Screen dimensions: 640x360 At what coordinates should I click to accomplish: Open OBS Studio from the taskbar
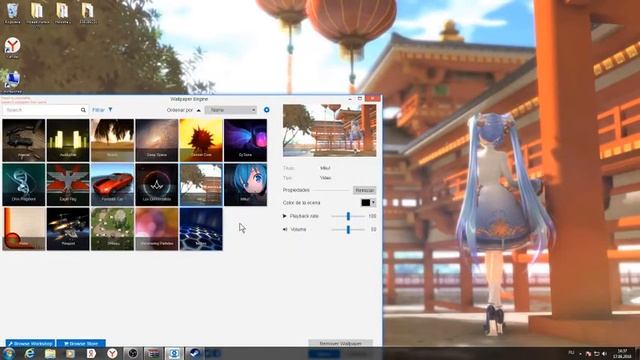point(133,353)
